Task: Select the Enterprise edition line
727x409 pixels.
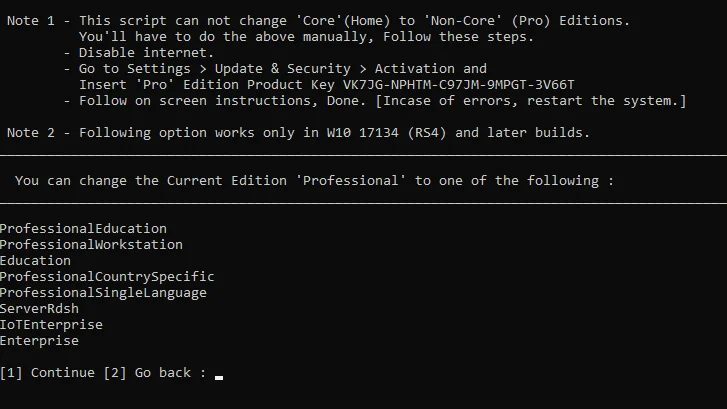Action: tap(39, 341)
